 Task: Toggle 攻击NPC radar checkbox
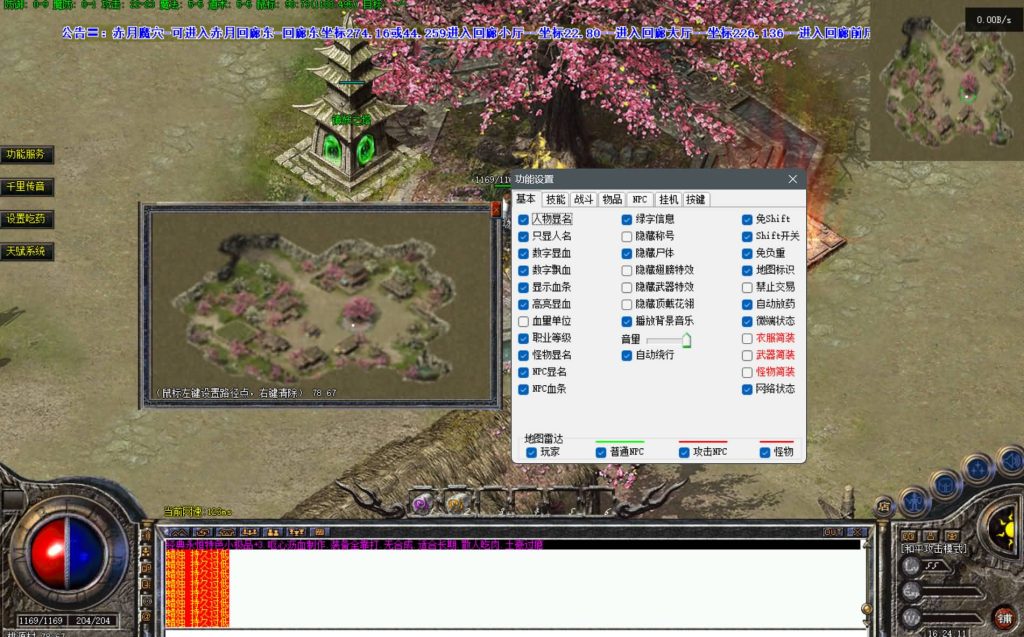point(684,452)
